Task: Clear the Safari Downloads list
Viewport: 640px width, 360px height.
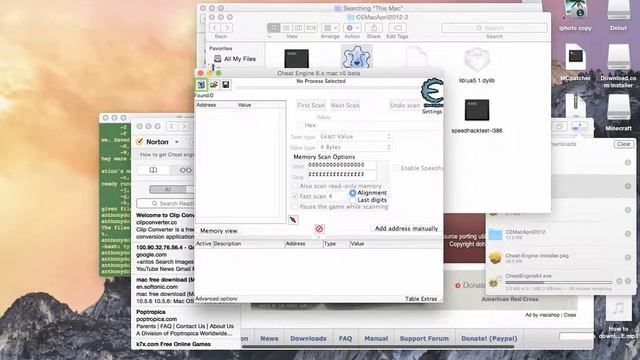Action: [x=623, y=144]
